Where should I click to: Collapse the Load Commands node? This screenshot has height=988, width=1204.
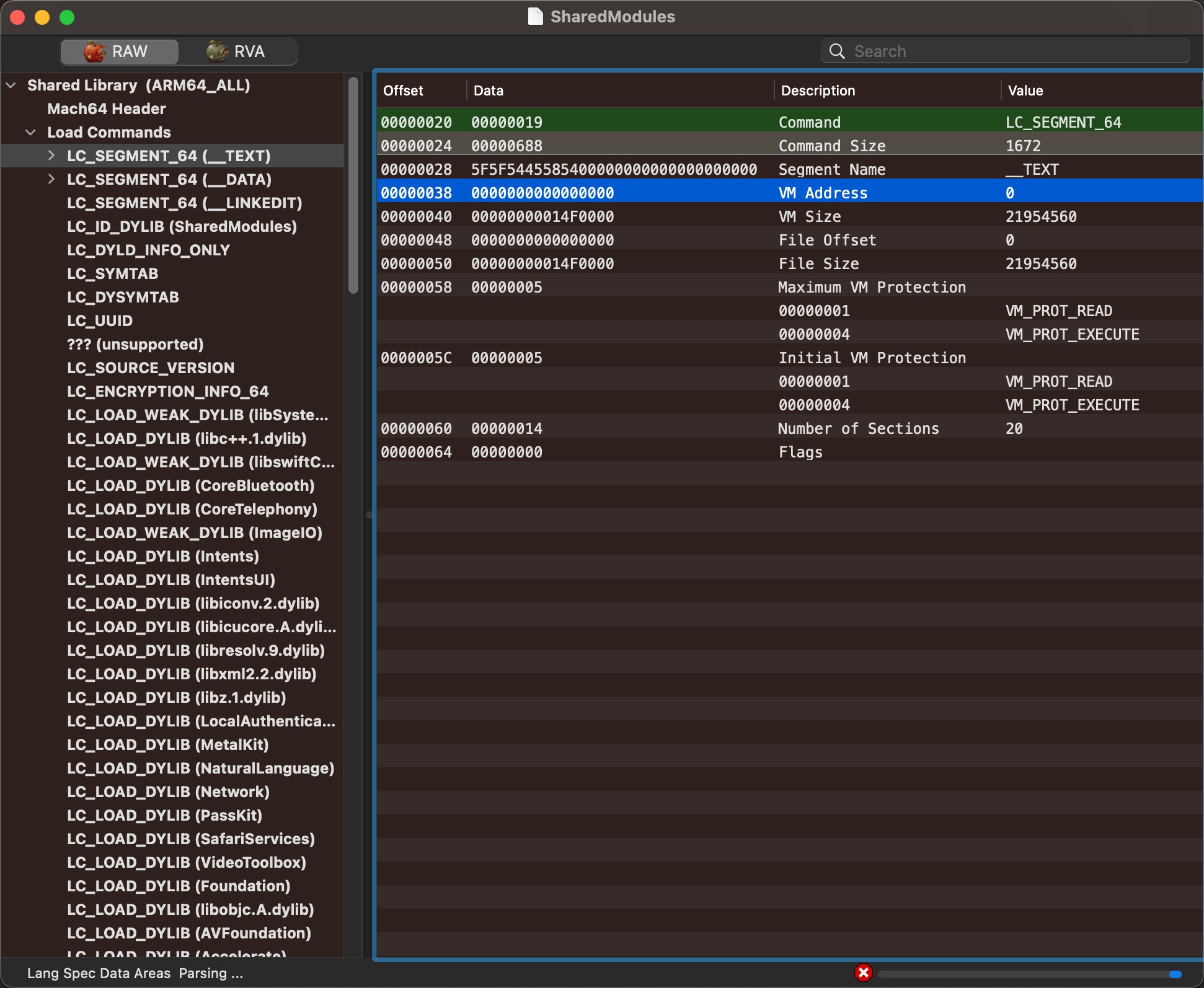(x=31, y=132)
